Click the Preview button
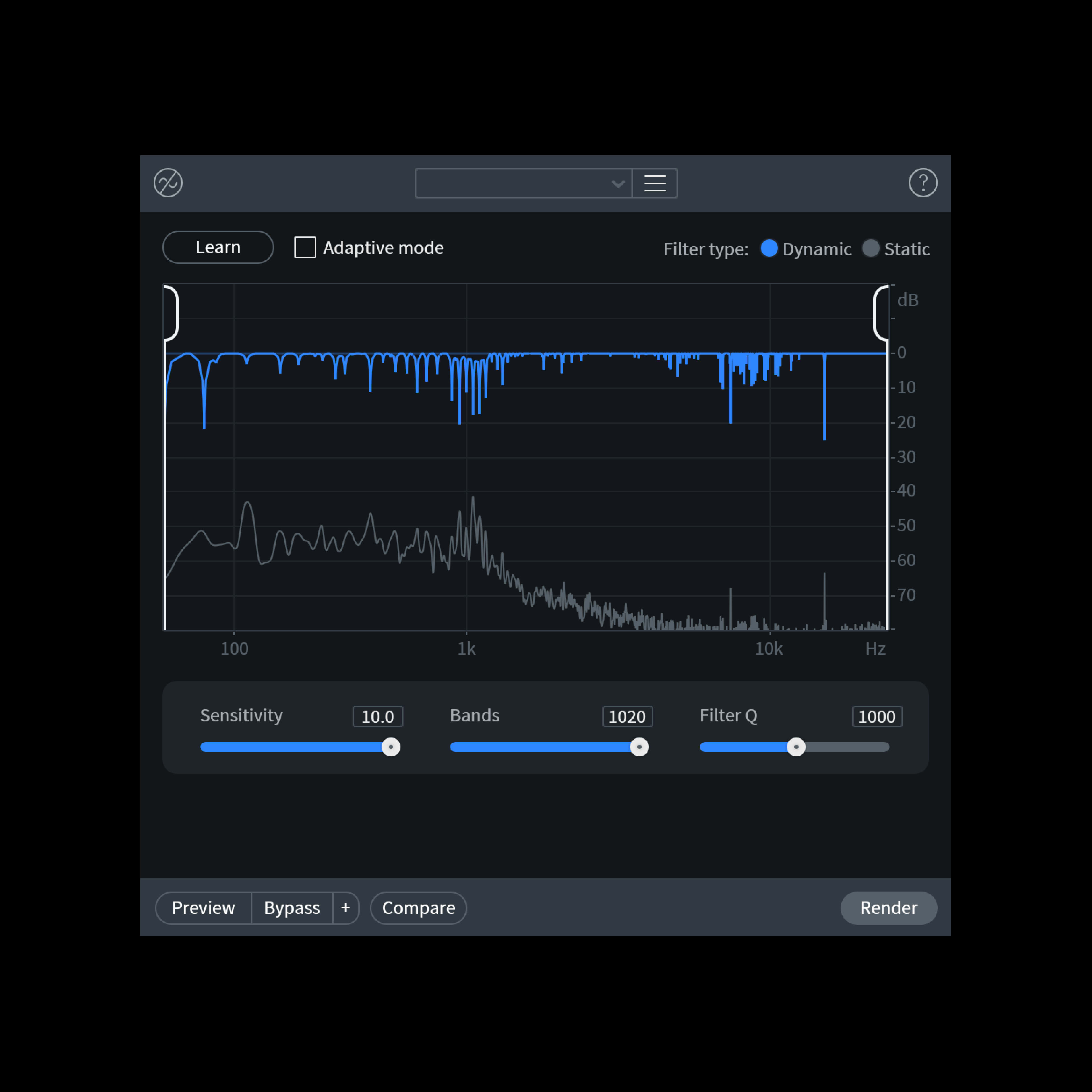 (x=204, y=907)
